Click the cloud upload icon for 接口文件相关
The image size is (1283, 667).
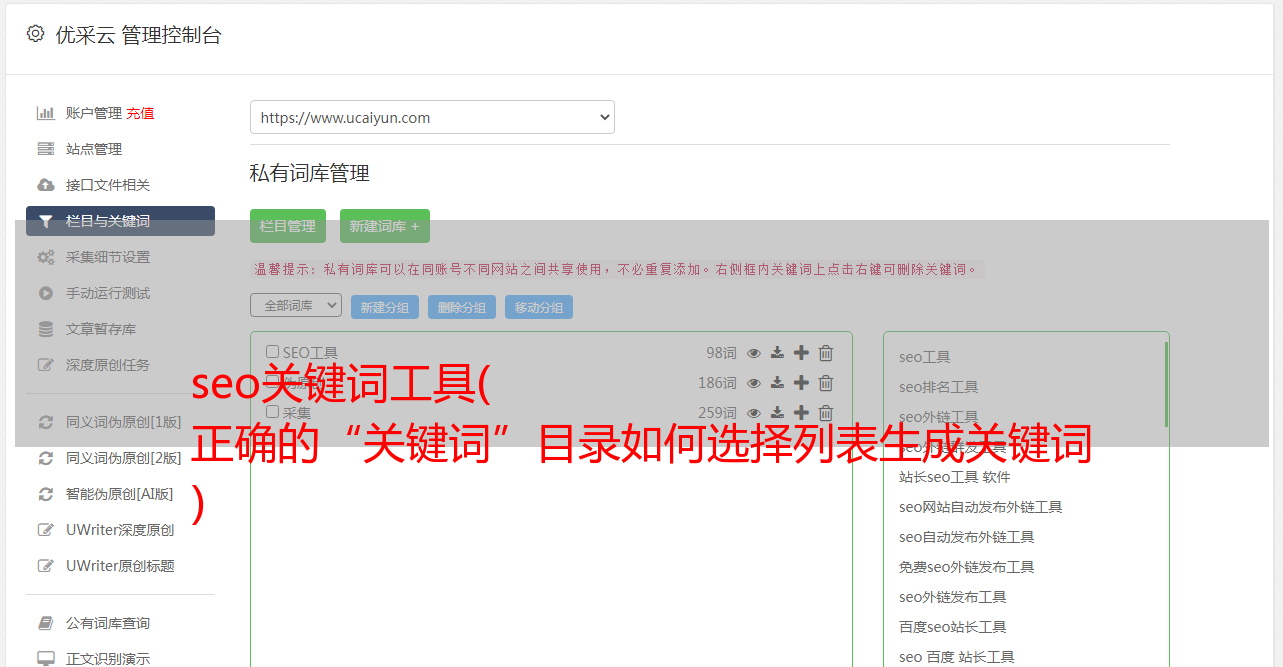tap(45, 185)
